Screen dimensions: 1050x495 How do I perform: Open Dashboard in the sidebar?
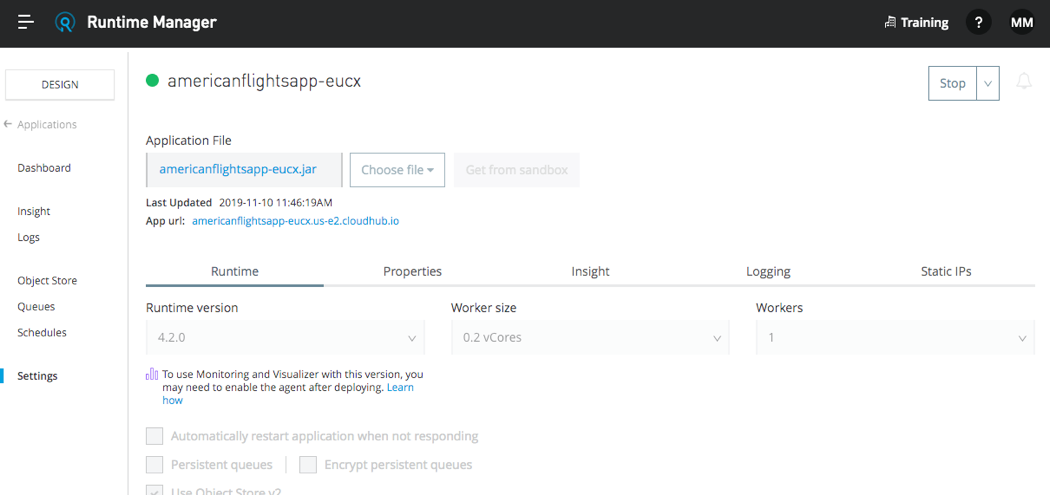[44, 168]
